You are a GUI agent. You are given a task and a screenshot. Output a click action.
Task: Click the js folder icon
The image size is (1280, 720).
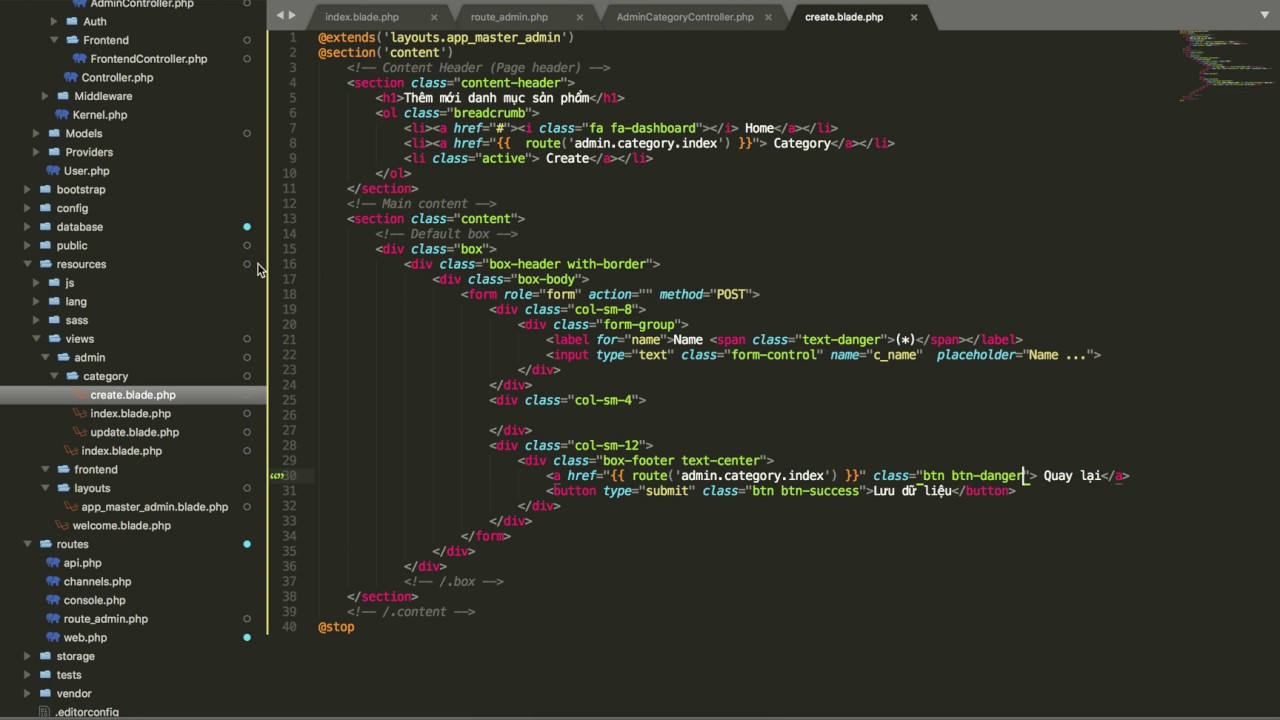(x=54, y=283)
